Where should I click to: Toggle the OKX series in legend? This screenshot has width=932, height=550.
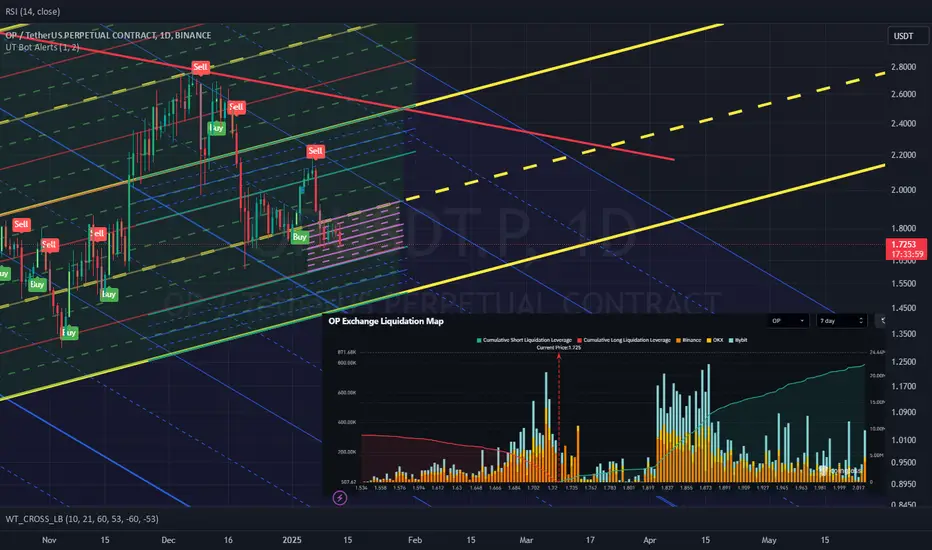[x=715, y=340]
